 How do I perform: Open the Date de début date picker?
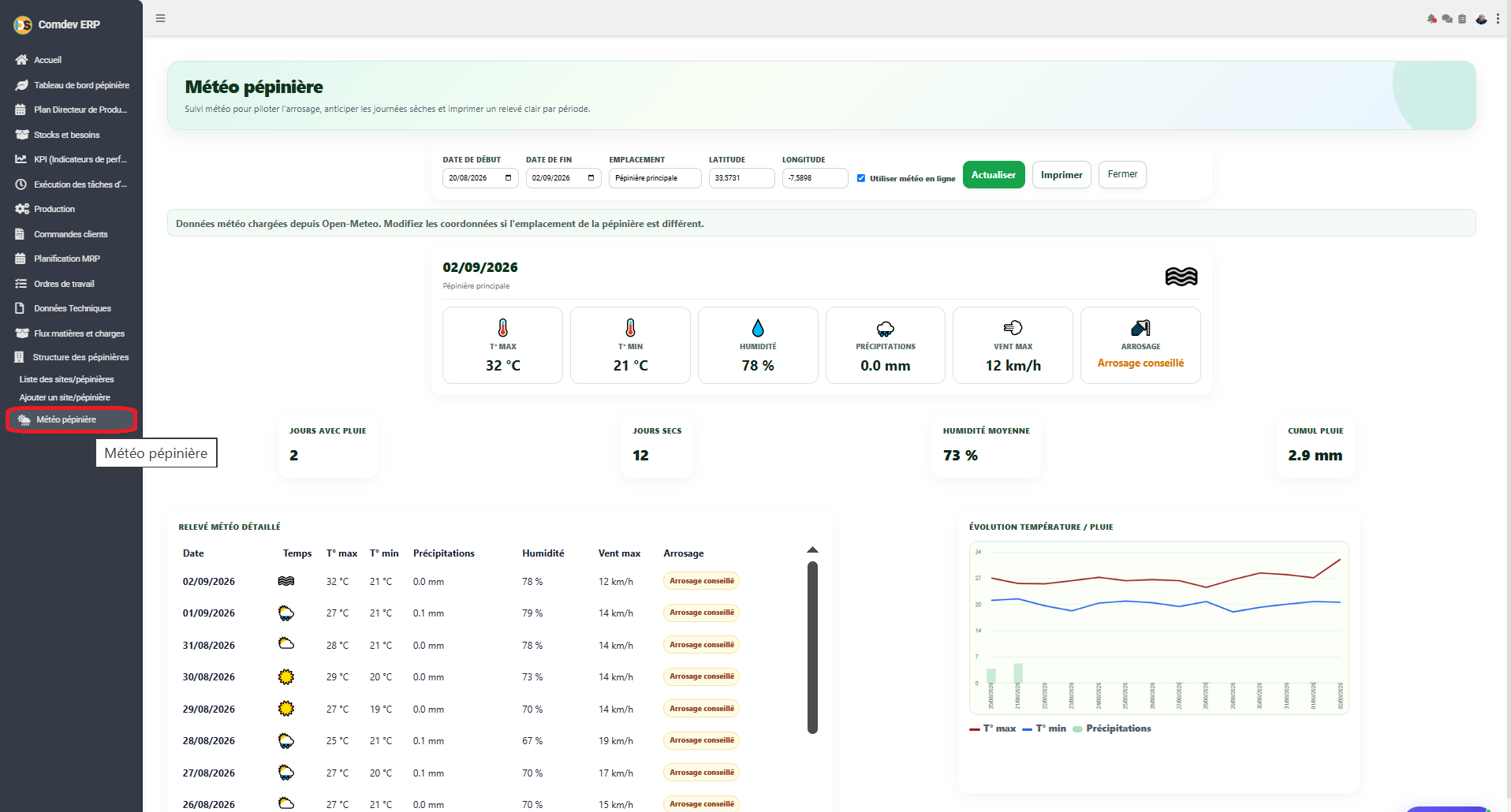pyautogui.click(x=508, y=178)
